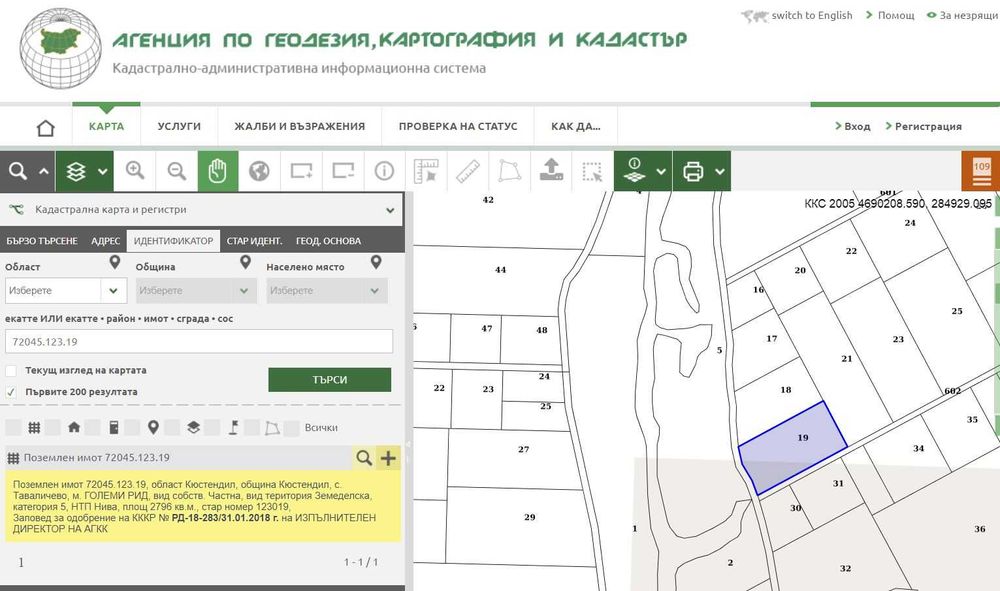Open the 'ЖАЛБИ И ВЪЗРАЖЕНИЯ' menu tab
1000x591 pixels.
tap(300, 126)
